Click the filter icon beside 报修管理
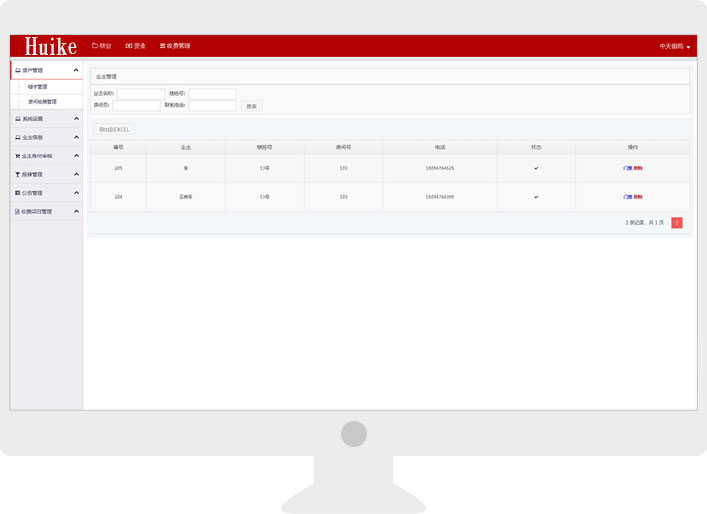This screenshot has width=707, height=514. 18,174
